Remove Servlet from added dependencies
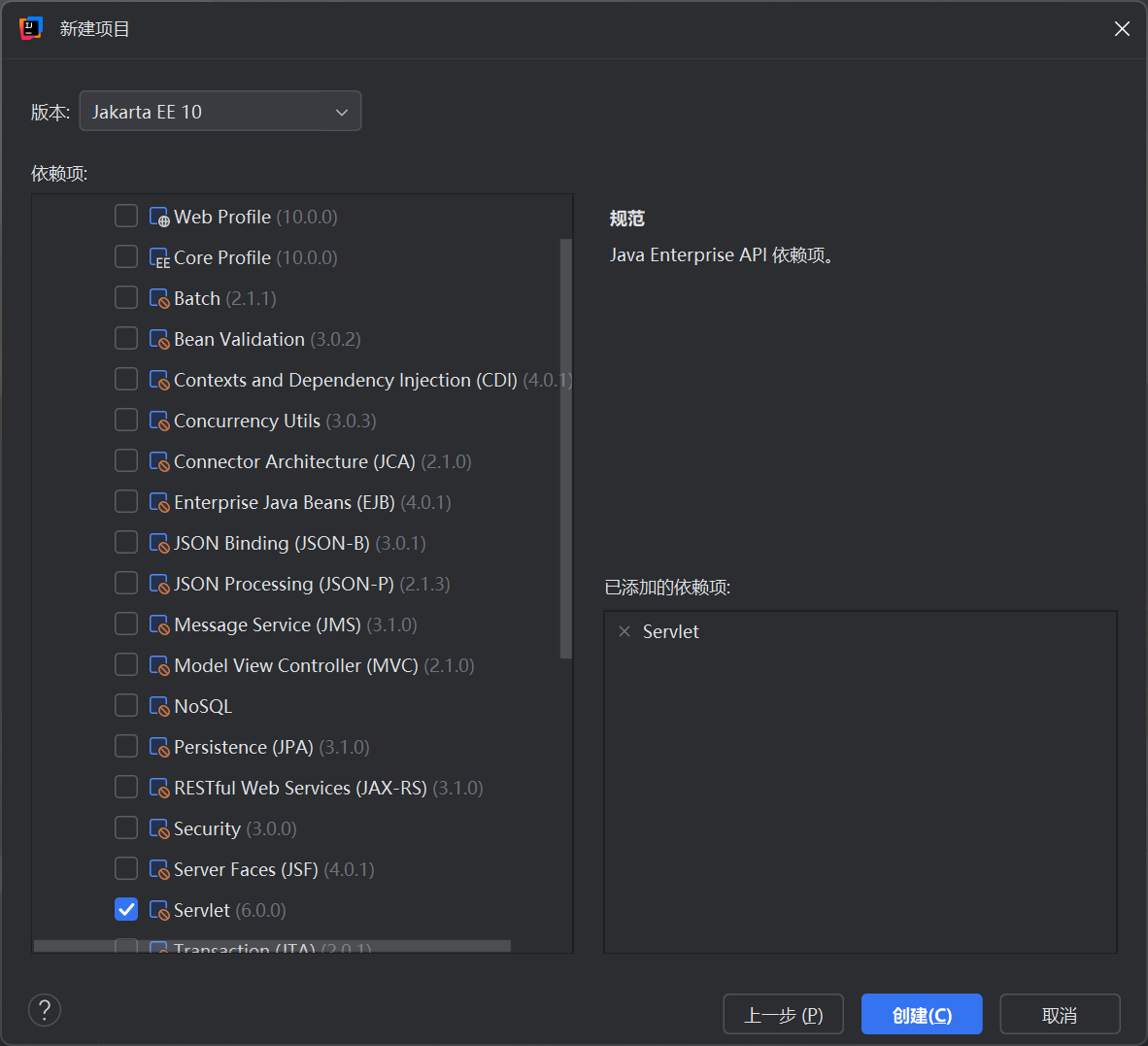 point(625,631)
